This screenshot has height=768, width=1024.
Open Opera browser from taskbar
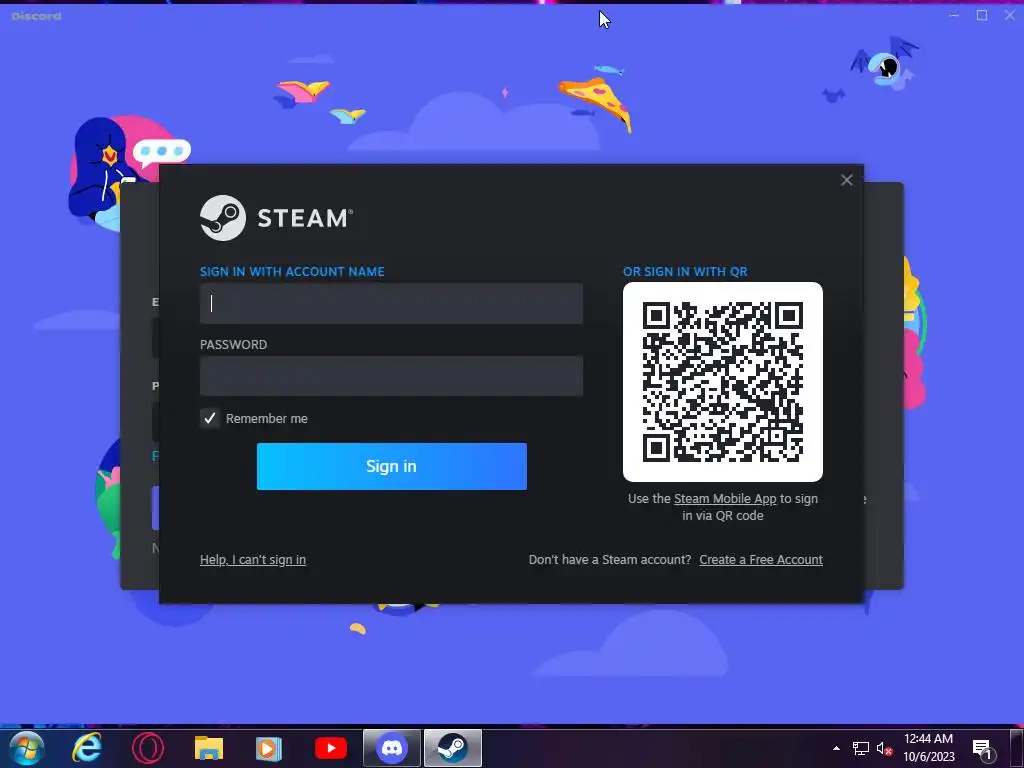coord(148,748)
